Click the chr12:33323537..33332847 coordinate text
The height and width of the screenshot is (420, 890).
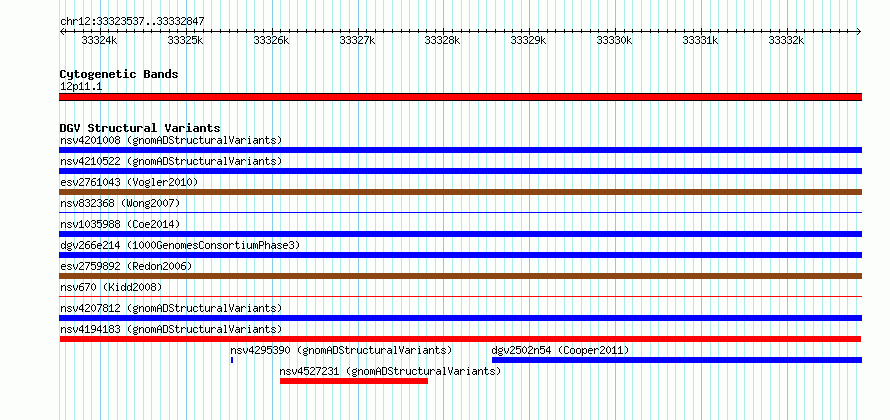[x=132, y=22]
